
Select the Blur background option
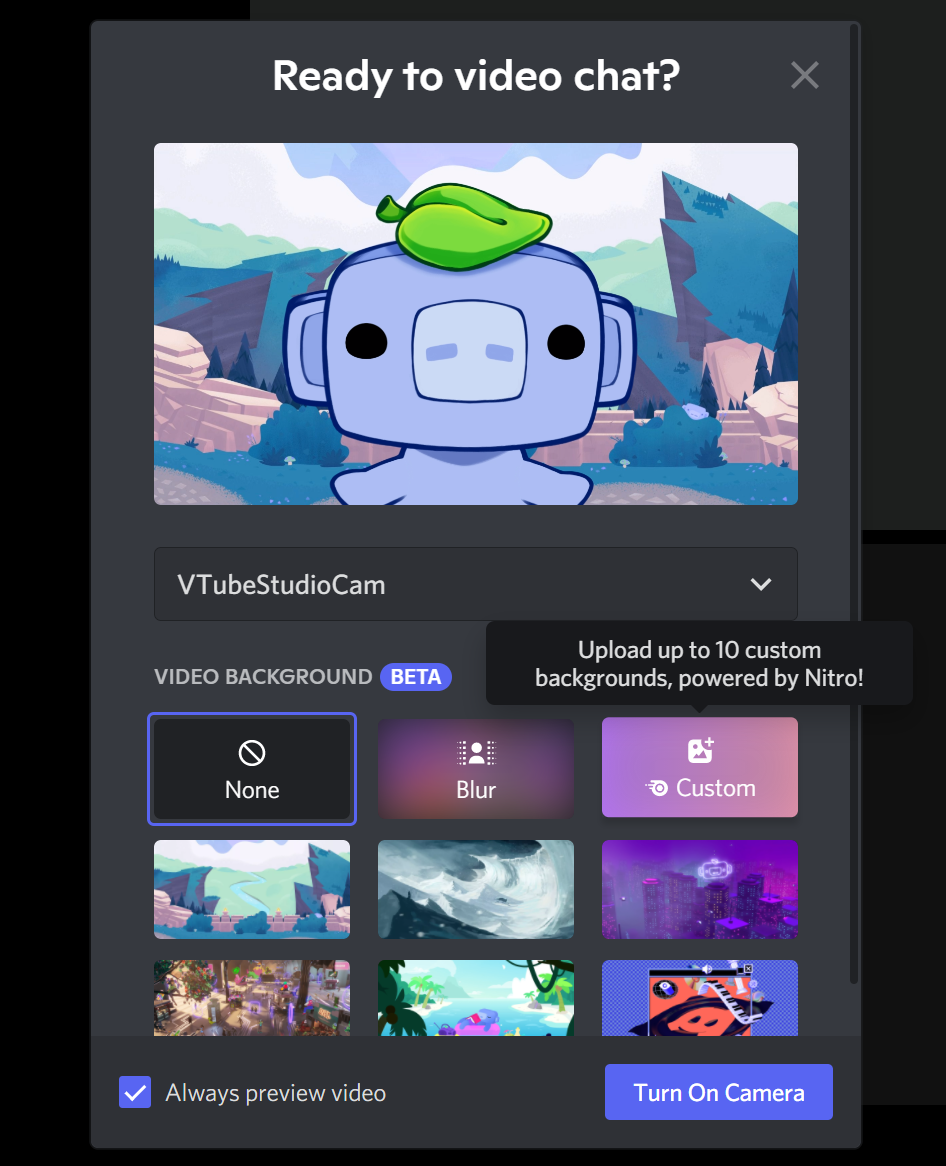[x=476, y=768]
